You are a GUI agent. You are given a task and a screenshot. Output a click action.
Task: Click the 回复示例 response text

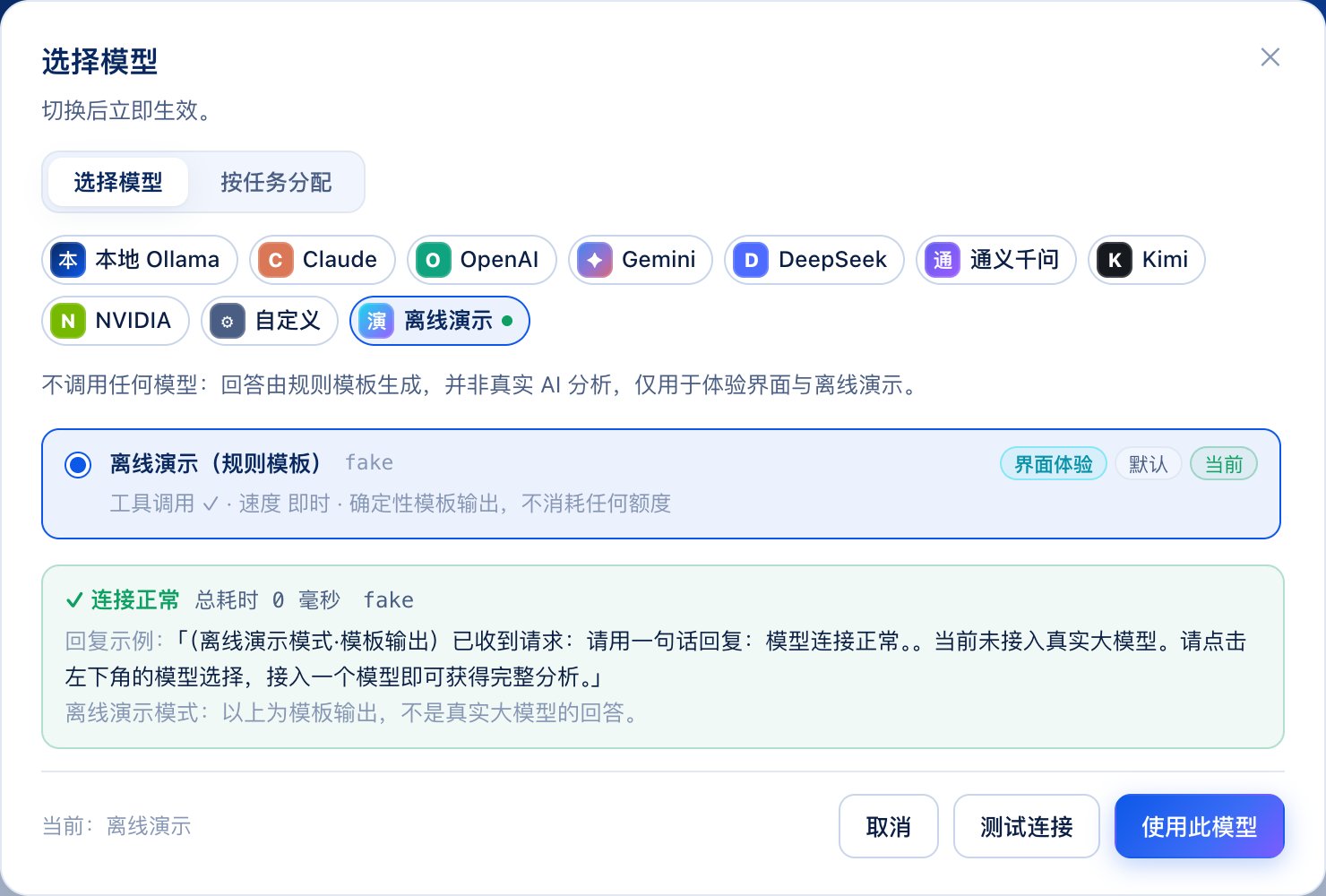[656, 659]
